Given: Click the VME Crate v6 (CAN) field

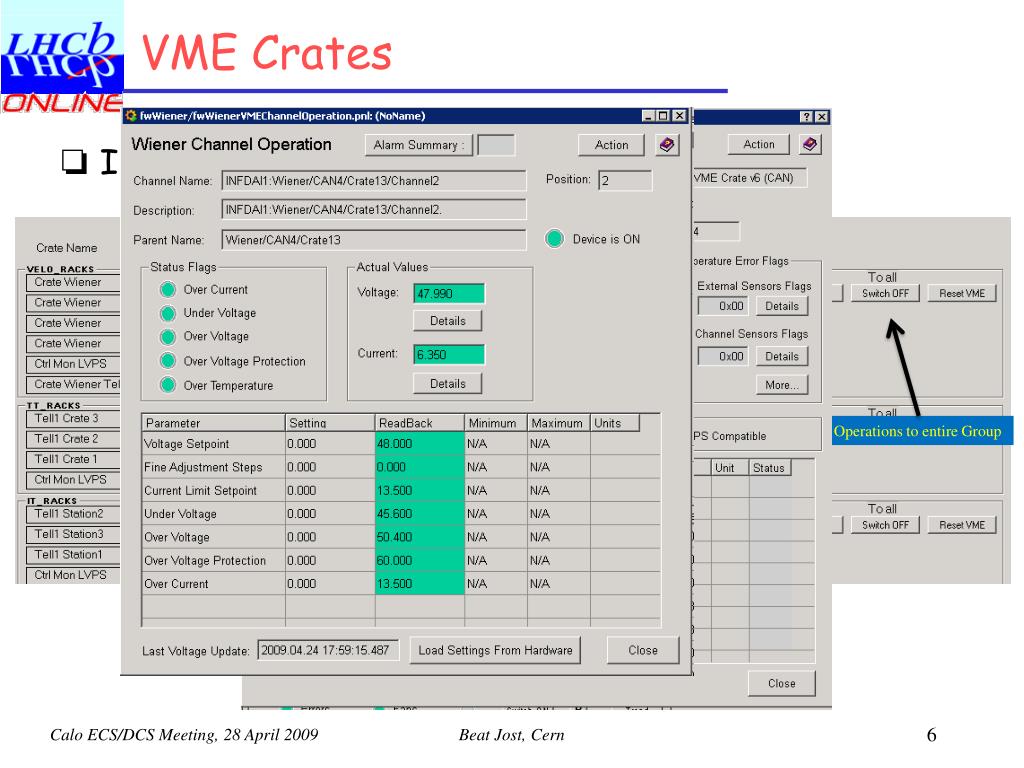Looking at the screenshot, I should [x=749, y=178].
